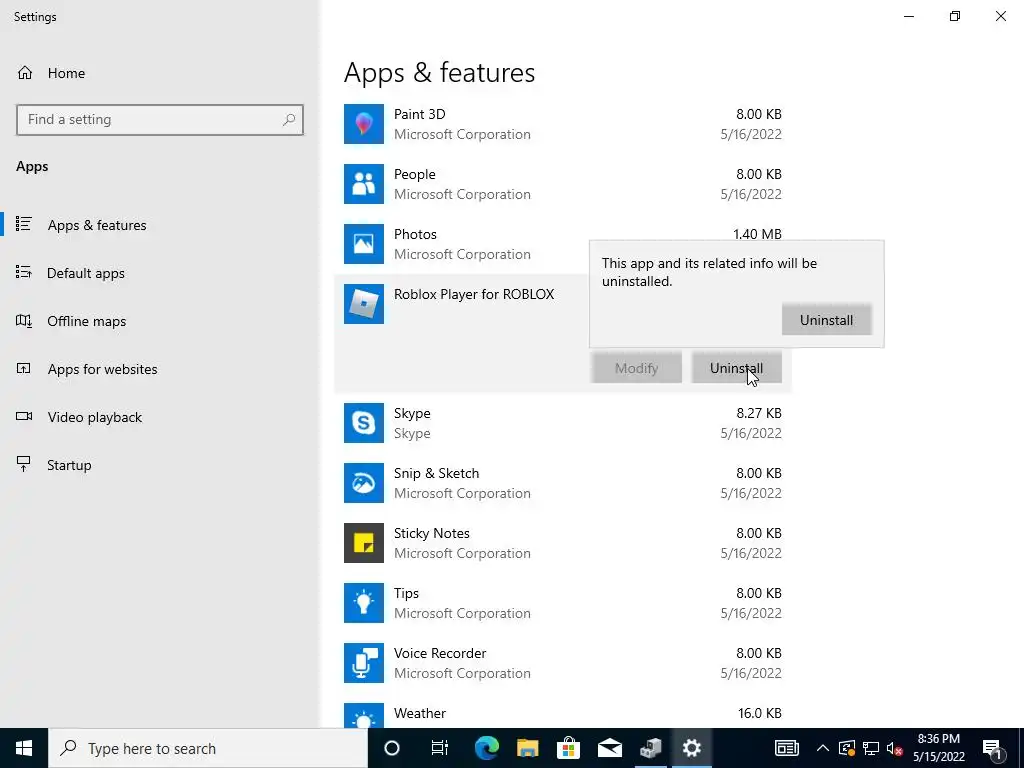Open Microsoft Store from taskbar

pos(568,748)
